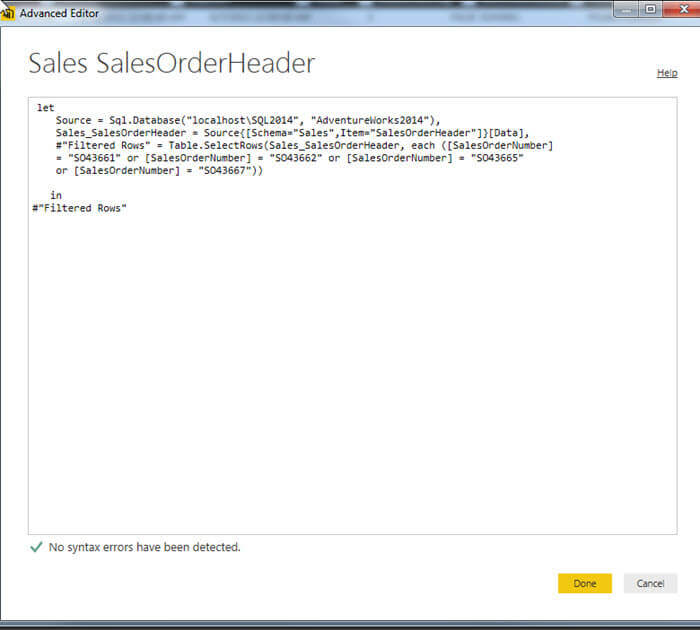700x630 pixels.
Task: Click the Advanced Editor title bar text
Action: pyautogui.click(x=59, y=13)
